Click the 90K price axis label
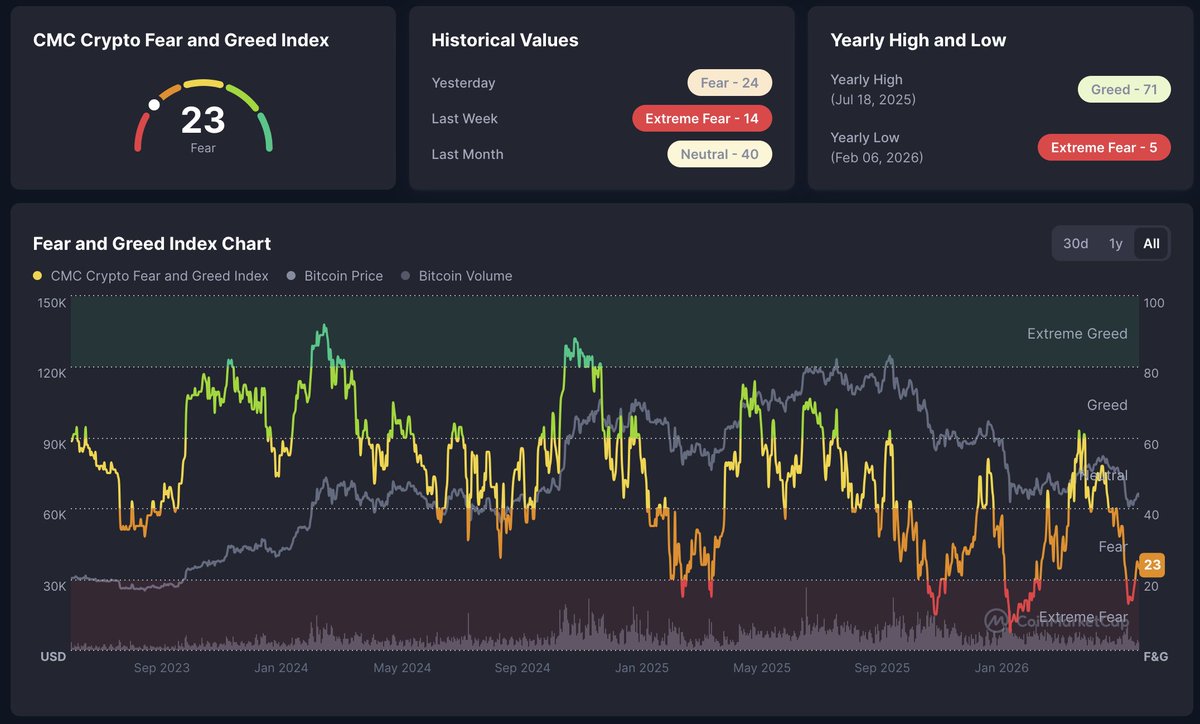Viewport: 1200px width, 724px height. point(54,444)
